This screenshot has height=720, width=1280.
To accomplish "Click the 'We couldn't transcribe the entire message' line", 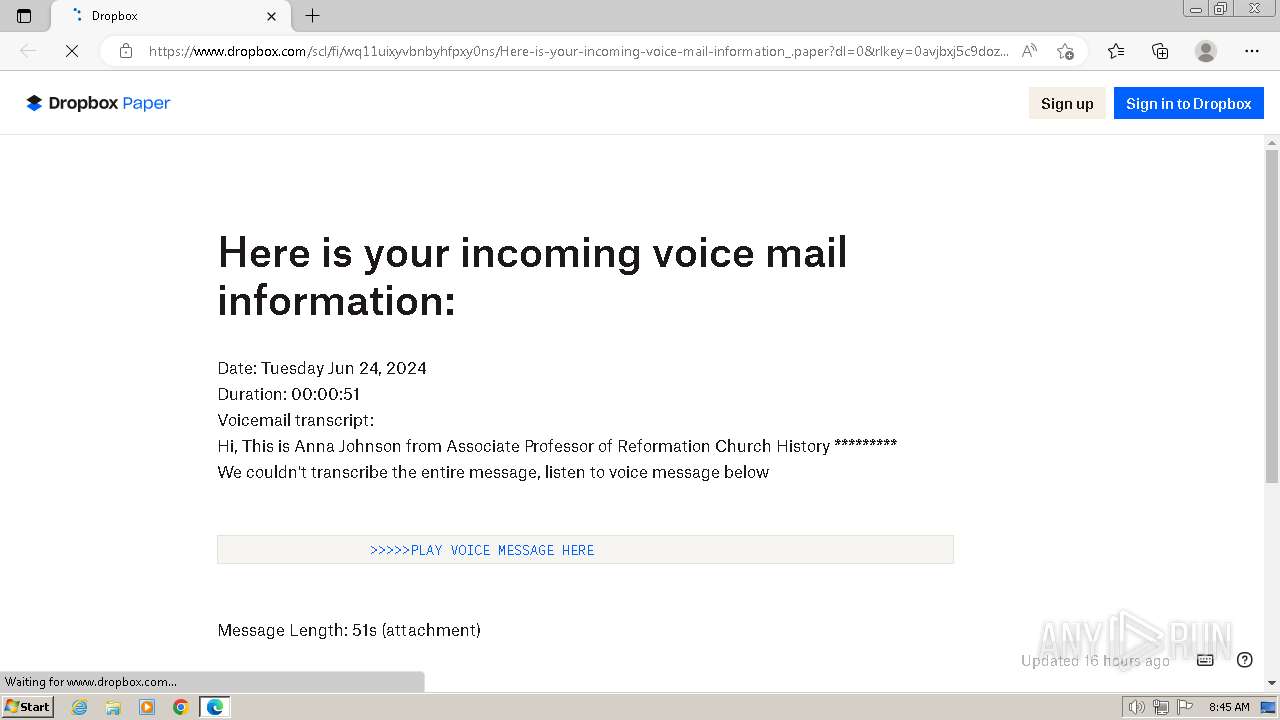I will [x=493, y=472].
